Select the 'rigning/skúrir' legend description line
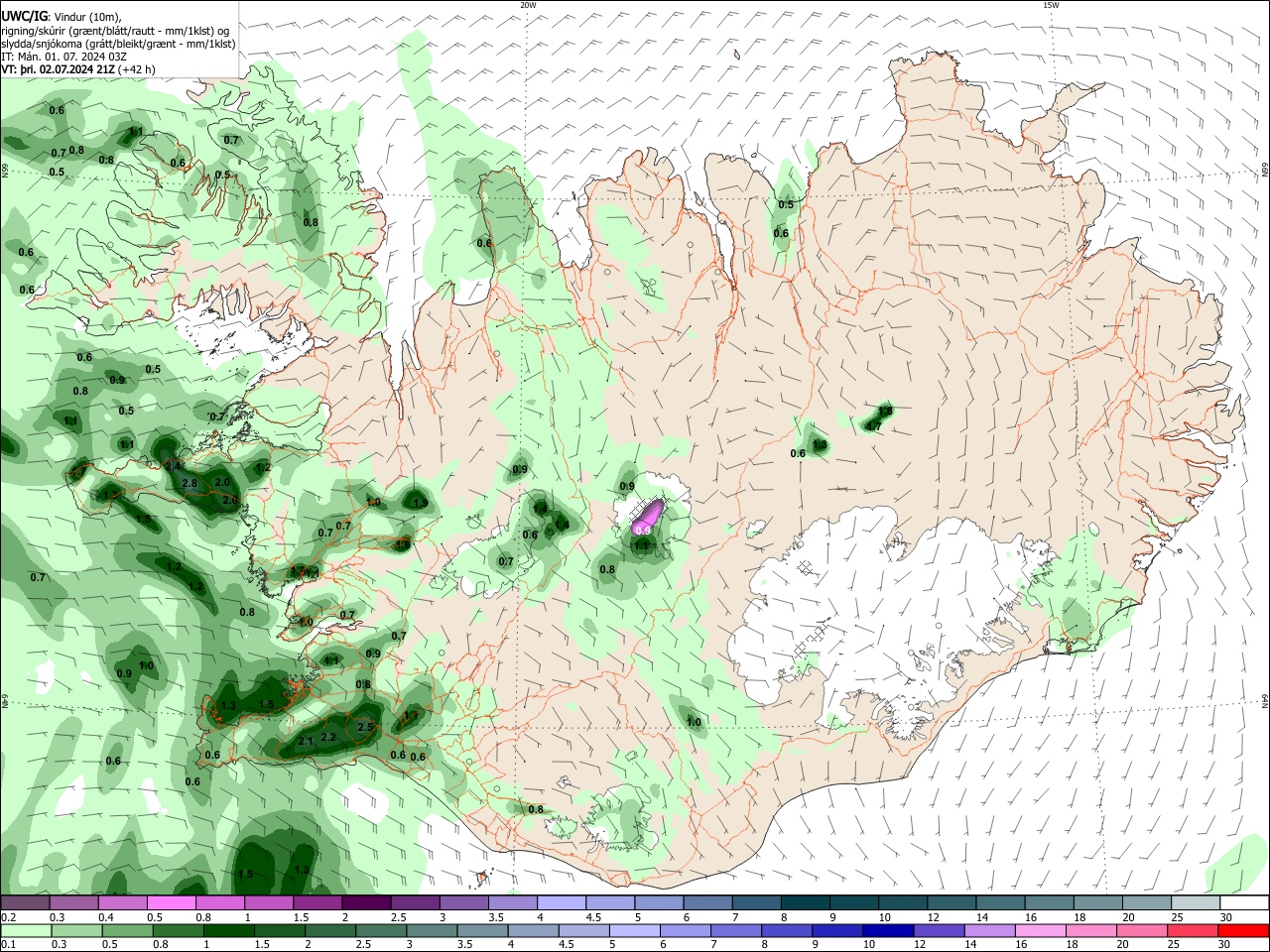 115,31
